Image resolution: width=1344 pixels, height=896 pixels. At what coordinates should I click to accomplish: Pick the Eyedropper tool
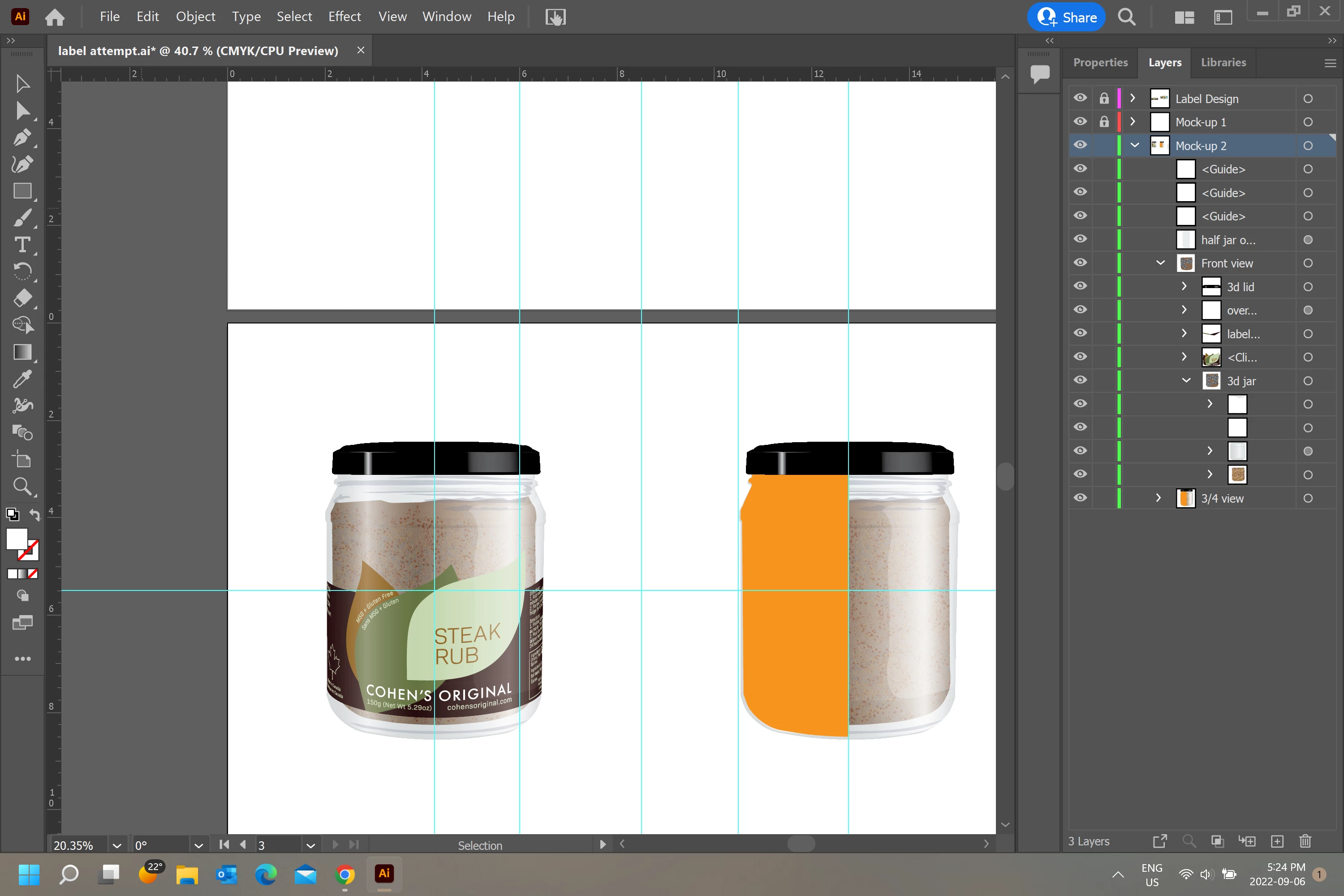coord(22,379)
